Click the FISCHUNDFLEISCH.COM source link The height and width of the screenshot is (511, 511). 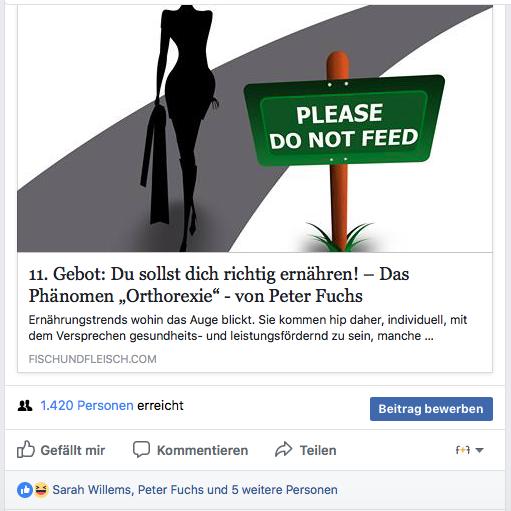(92, 359)
